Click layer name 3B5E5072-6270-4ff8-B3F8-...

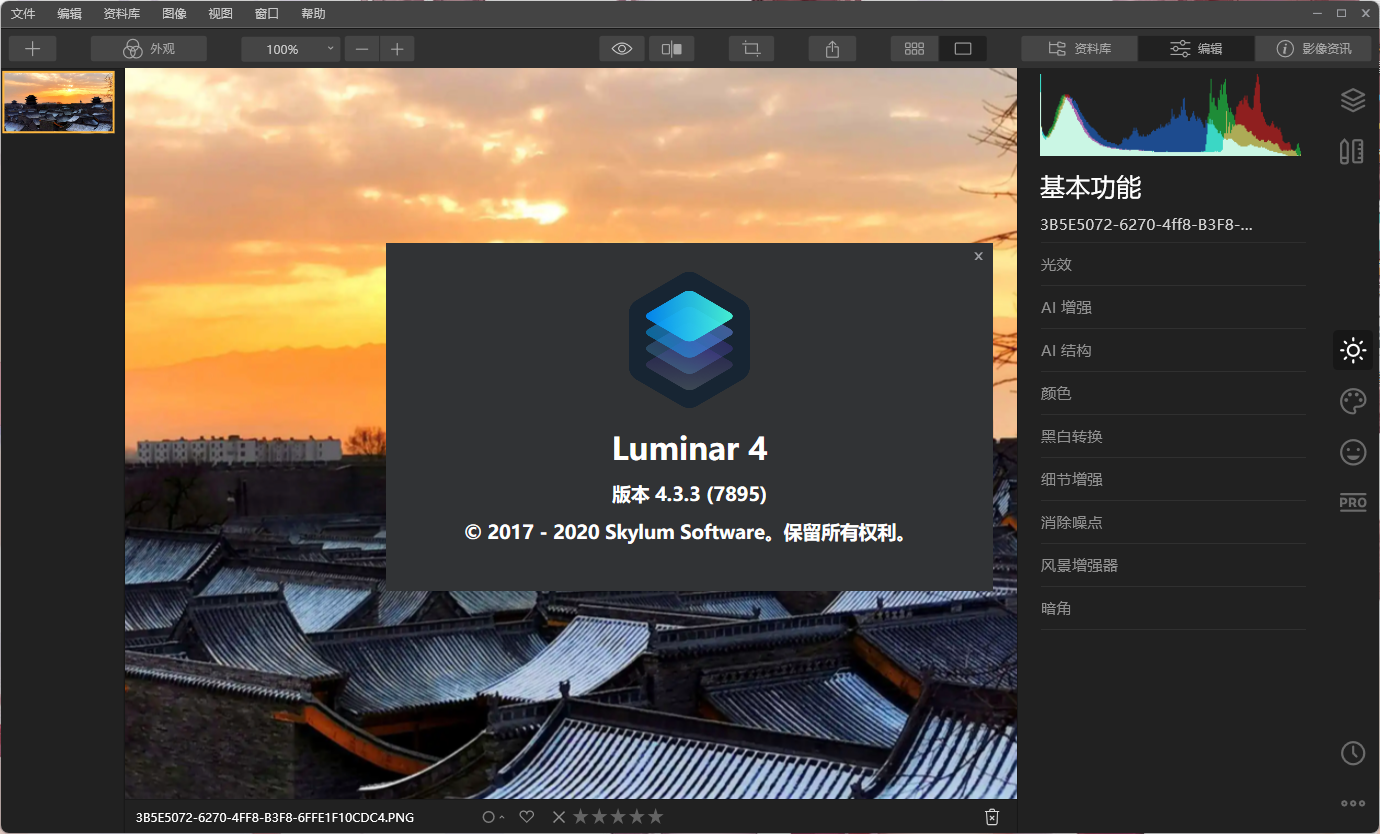(1147, 225)
